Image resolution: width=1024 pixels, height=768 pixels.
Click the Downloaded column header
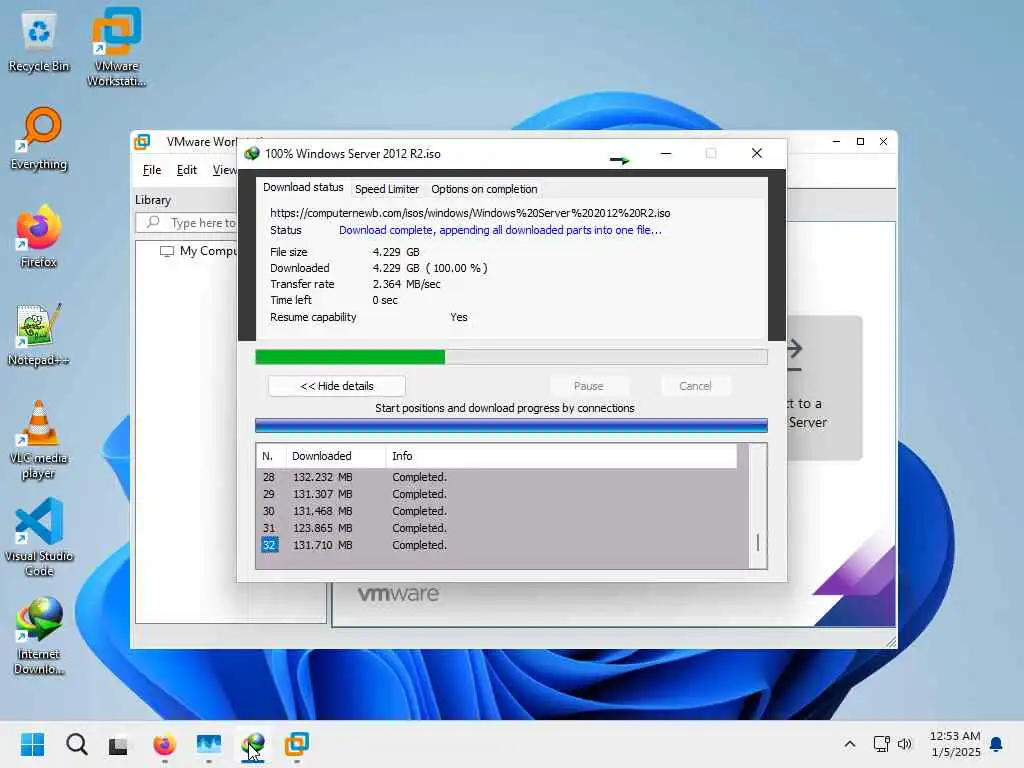click(x=336, y=456)
